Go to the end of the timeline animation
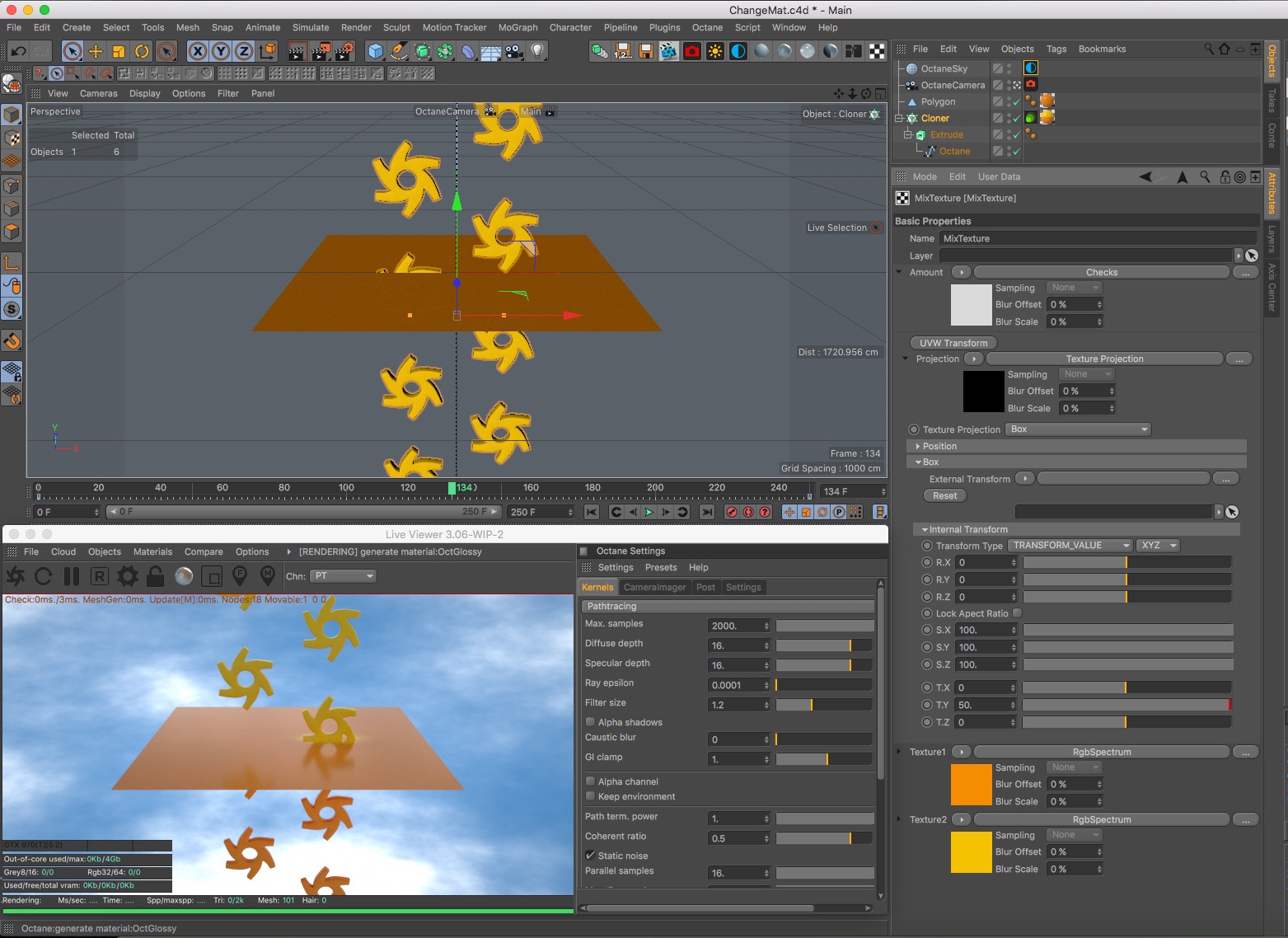The width and height of the screenshot is (1288, 938). (x=707, y=512)
